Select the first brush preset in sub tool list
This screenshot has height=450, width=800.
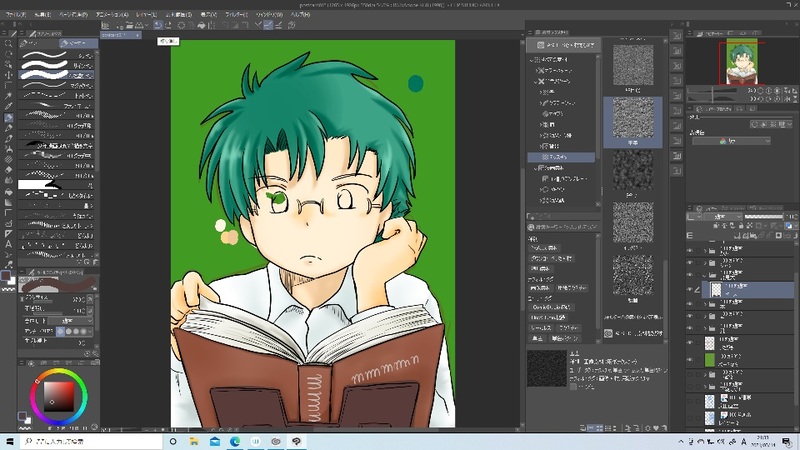click(56, 55)
